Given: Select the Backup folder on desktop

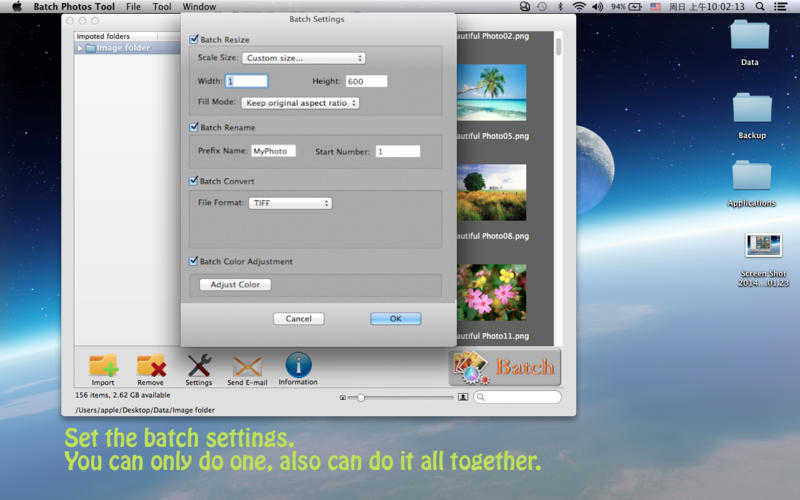Looking at the screenshot, I should point(752,107).
